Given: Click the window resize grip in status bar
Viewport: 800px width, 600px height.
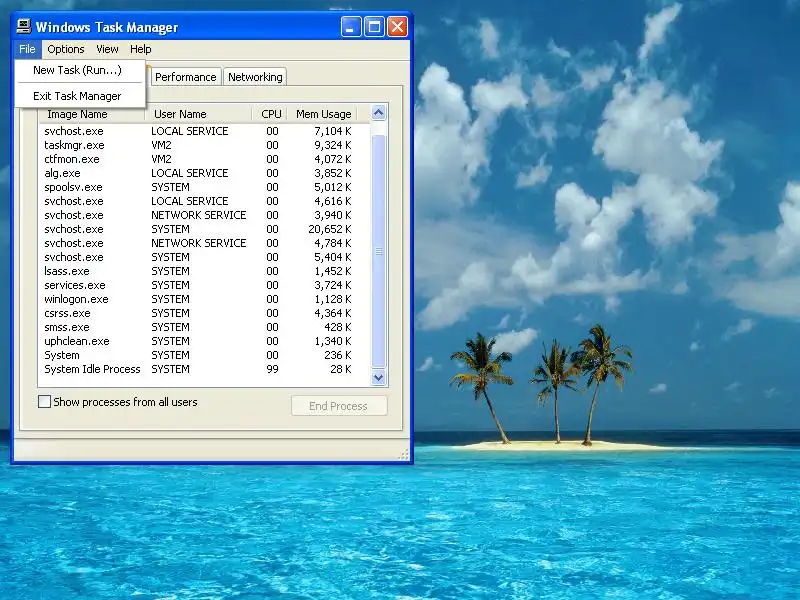Looking at the screenshot, I should [x=404, y=454].
